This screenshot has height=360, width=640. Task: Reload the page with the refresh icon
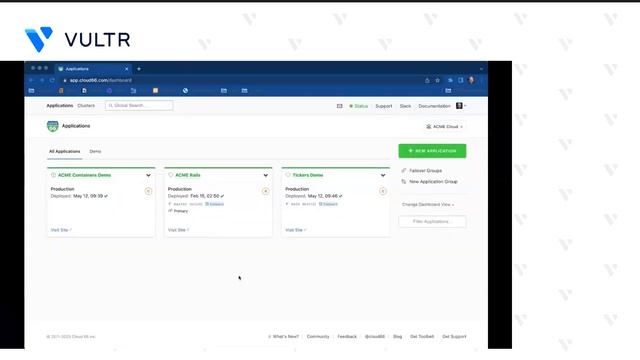pyautogui.click(x=52, y=80)
